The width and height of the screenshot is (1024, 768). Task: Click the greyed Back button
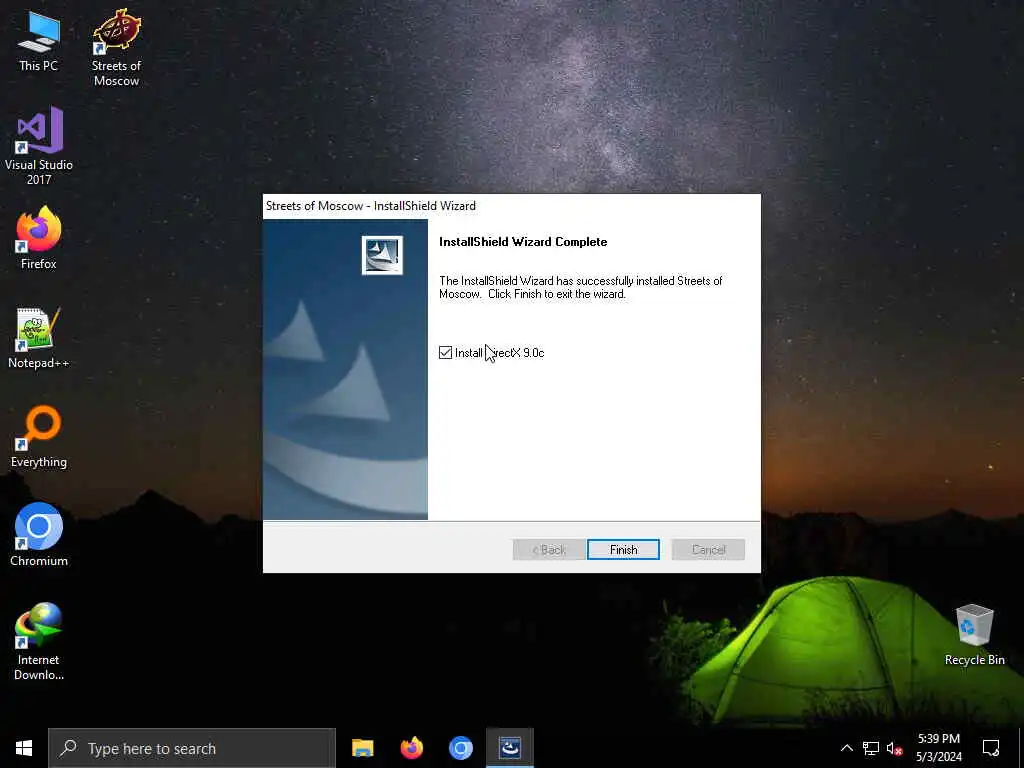(x=549, y=550)
